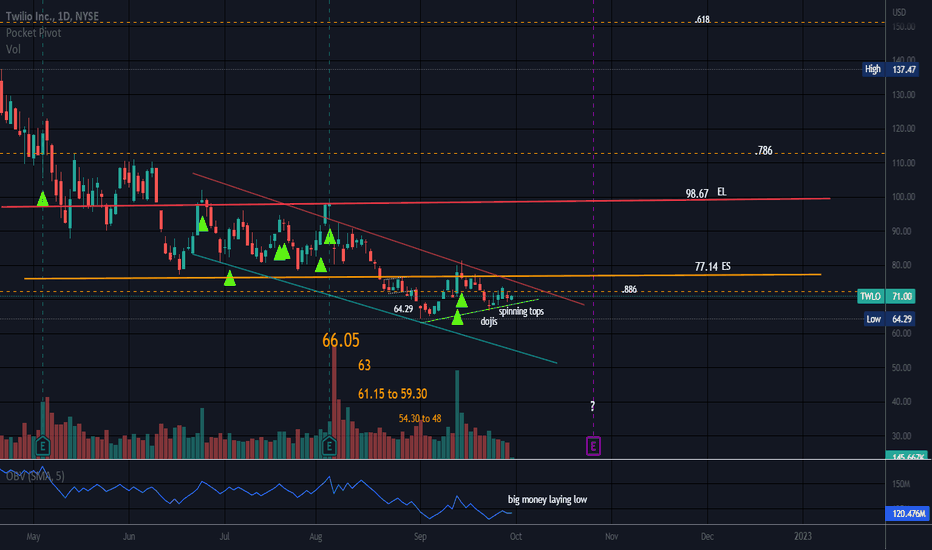The width and height of the screenshot is (932, 550).
Task: Select the OBV (SMA, 5) indicator label
Action: pos(35,476)
